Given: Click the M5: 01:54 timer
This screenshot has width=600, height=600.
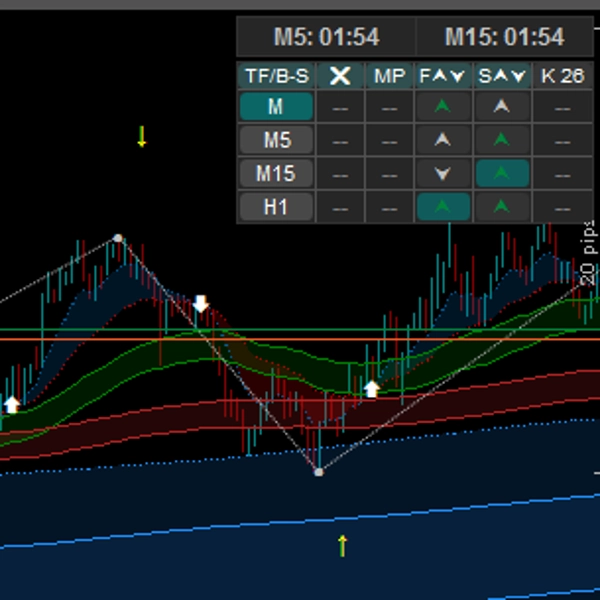Looking at the screenshot, I should coord(326,37).
